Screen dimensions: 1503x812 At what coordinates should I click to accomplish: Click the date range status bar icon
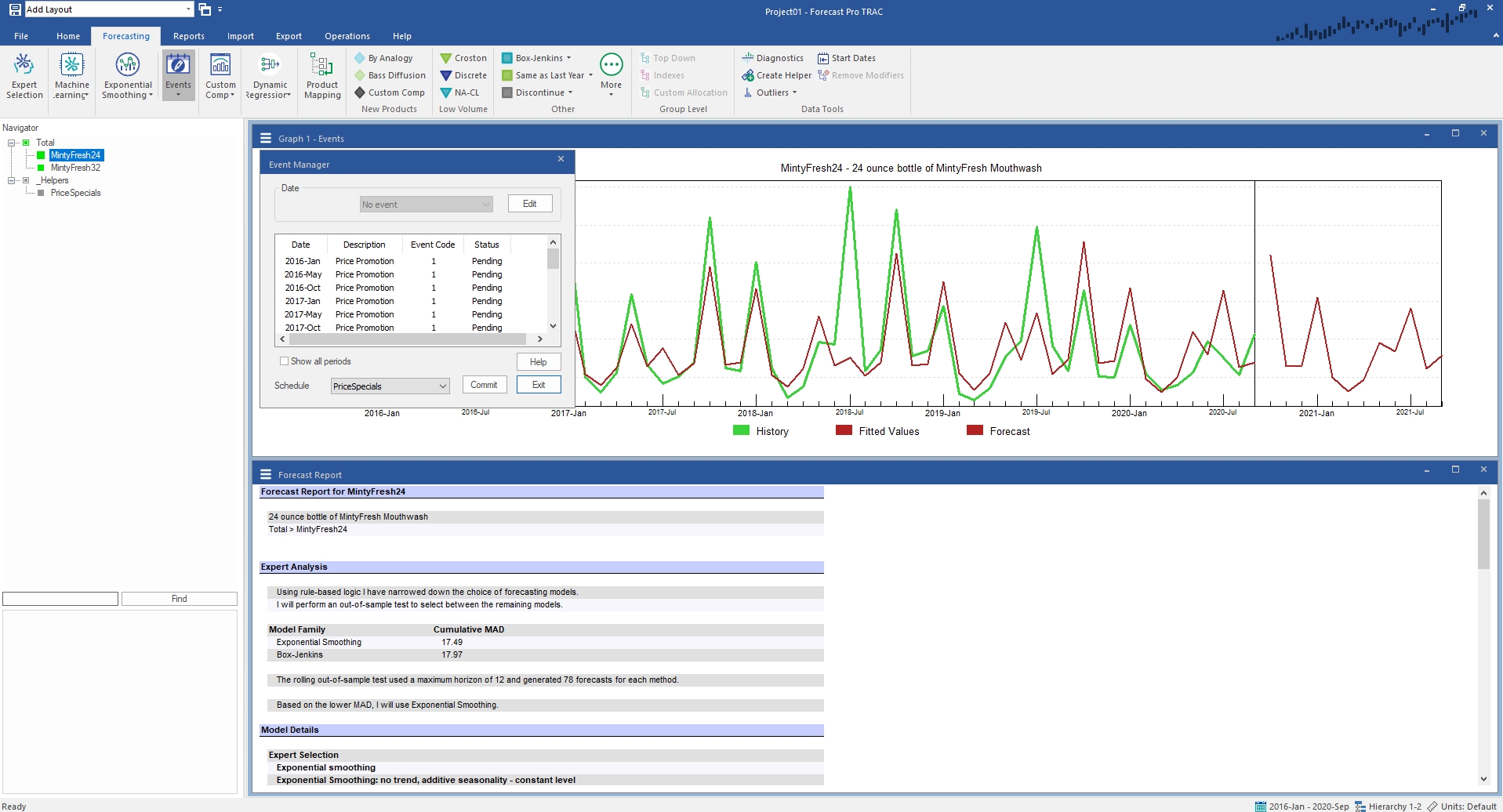[1260, 806]
